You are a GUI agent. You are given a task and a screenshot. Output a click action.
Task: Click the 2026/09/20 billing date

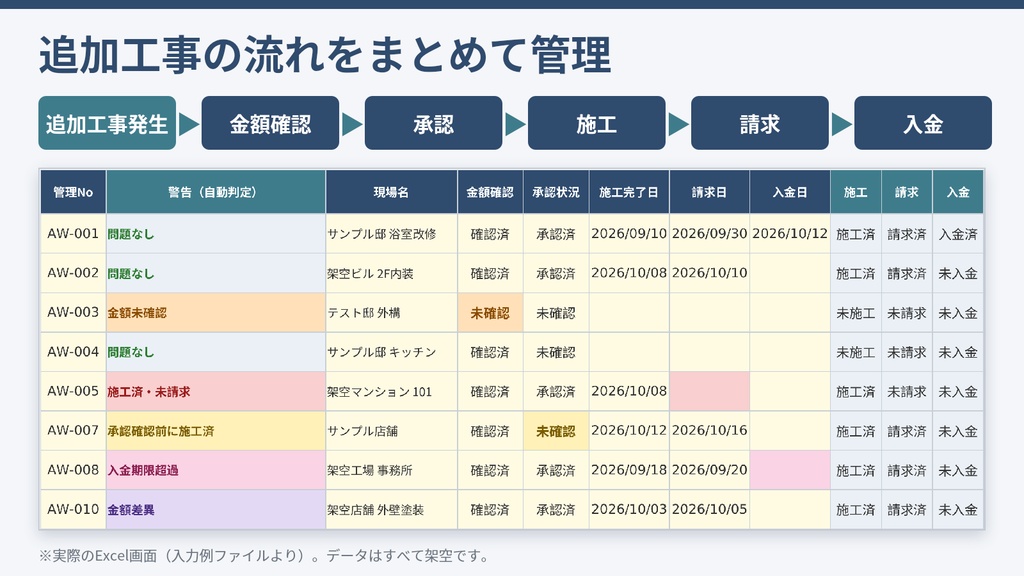point(709,470)
